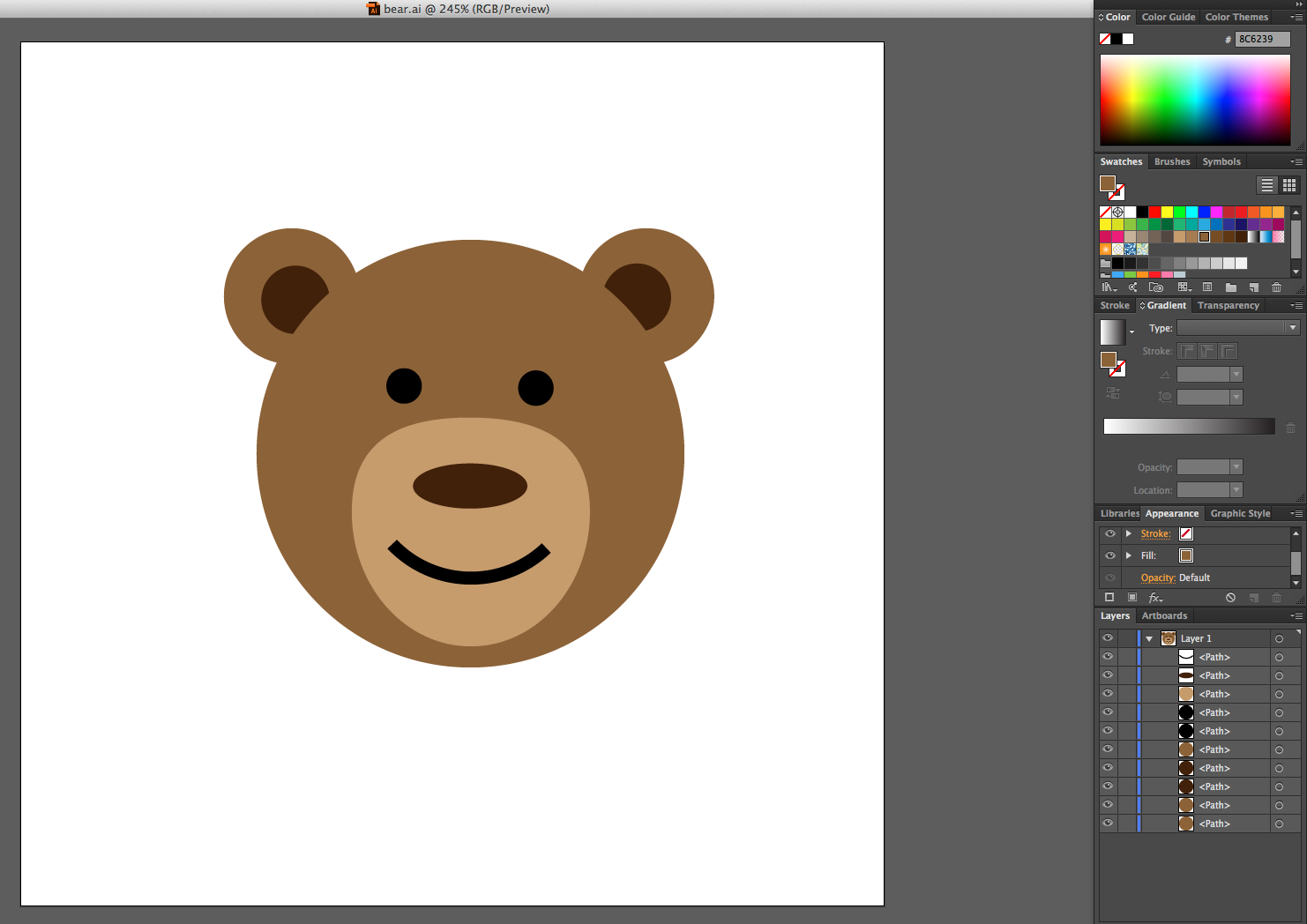Toggle visibility of Layer 1
The width and height of the screenshot is (1307, 924).
click(1108, 638)
